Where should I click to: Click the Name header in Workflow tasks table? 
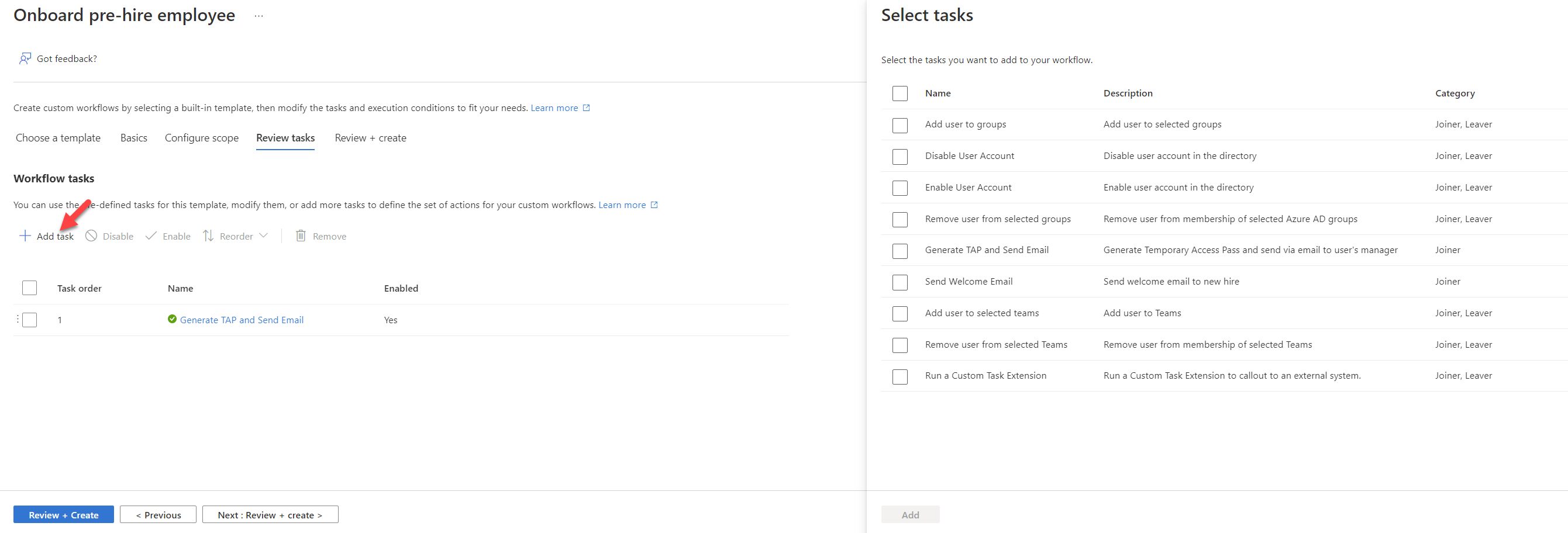pyautogui.click(x=180, y=288)
